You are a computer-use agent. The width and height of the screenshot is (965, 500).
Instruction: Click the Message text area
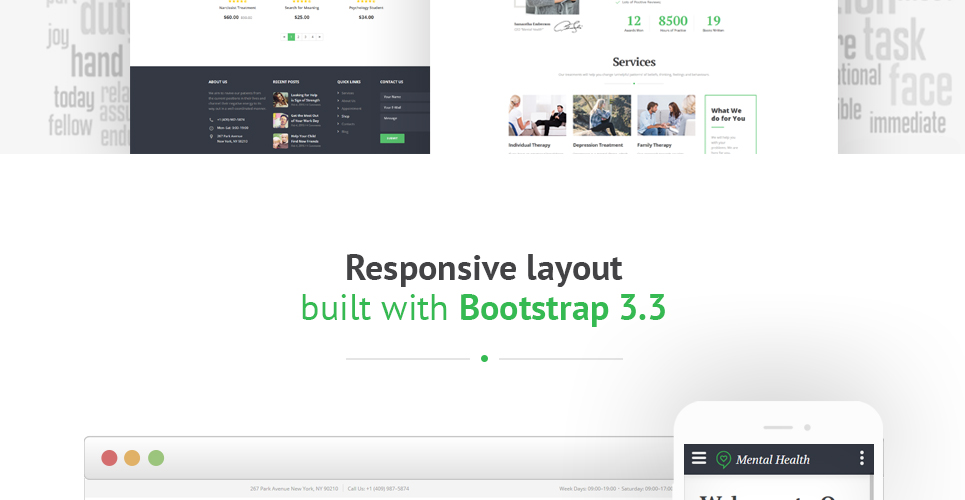coord(405,123)
